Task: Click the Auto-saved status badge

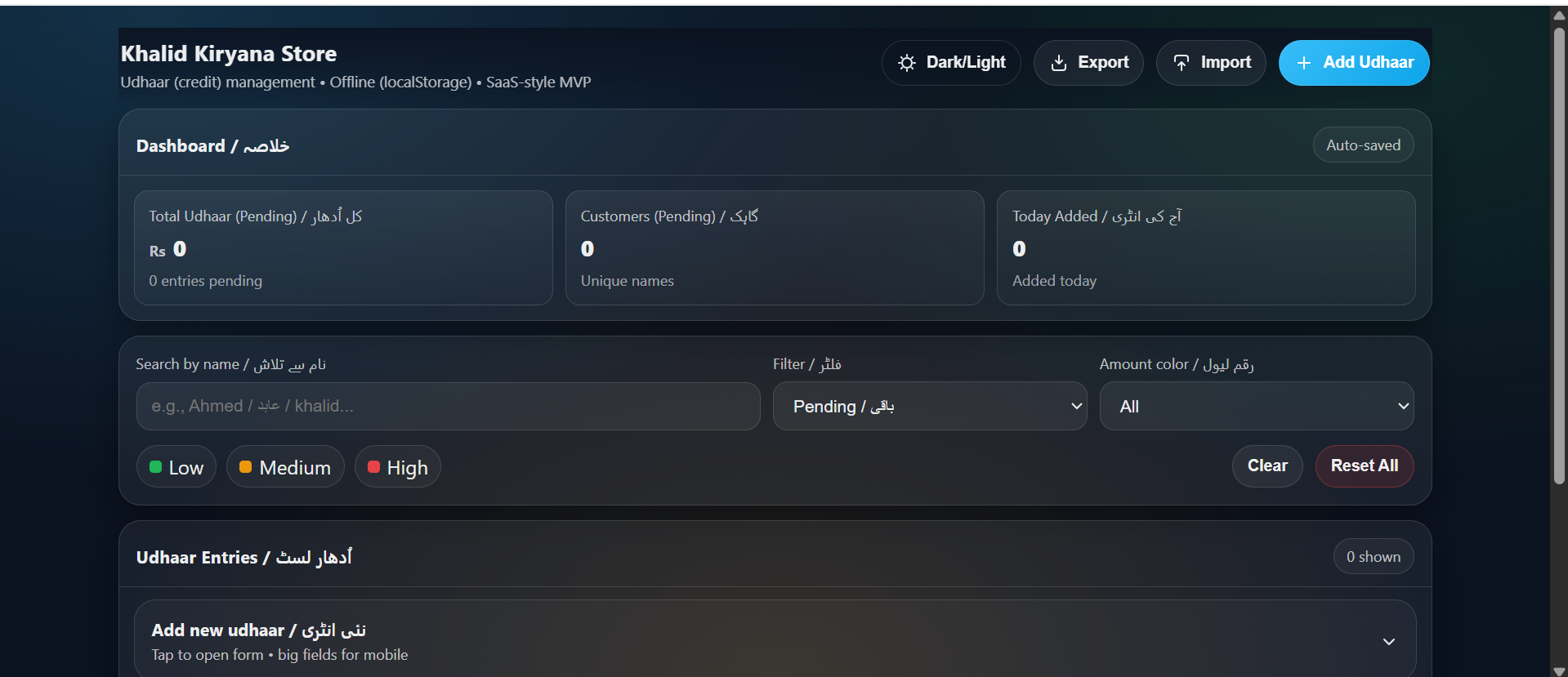Action: pos(1363,145)
